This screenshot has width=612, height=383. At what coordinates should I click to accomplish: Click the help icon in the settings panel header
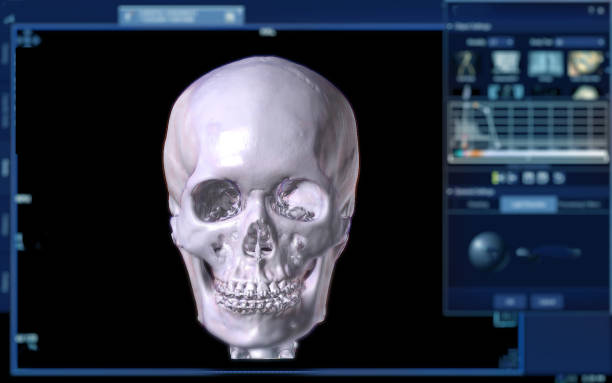click(591, 11)
